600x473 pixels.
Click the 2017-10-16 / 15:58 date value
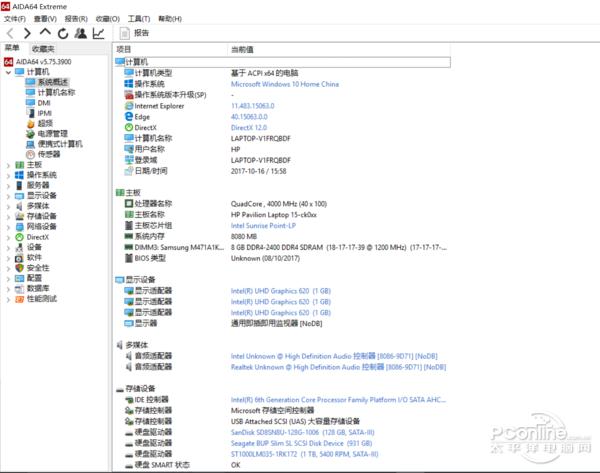coord(258,171)
